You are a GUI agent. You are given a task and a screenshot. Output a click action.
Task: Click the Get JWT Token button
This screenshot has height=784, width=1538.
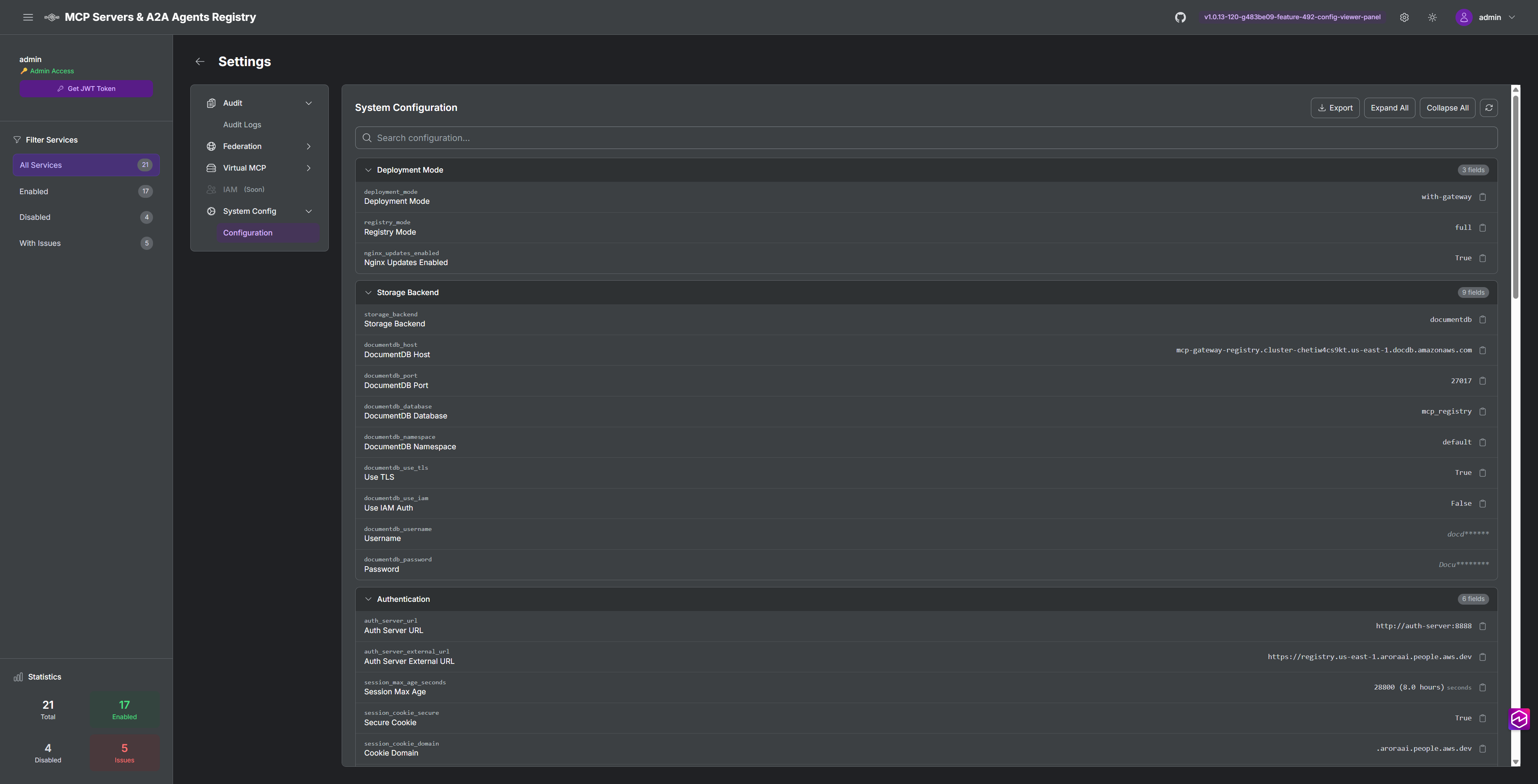[x=86, y=88]
